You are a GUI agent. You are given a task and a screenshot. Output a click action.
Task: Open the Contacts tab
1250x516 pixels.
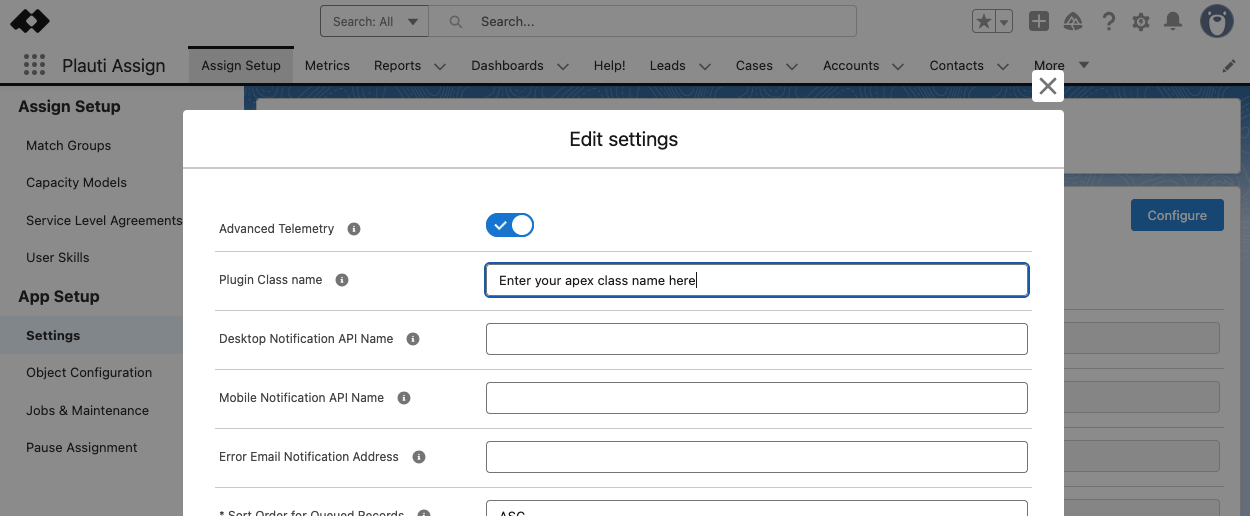[x=956, y=65]
